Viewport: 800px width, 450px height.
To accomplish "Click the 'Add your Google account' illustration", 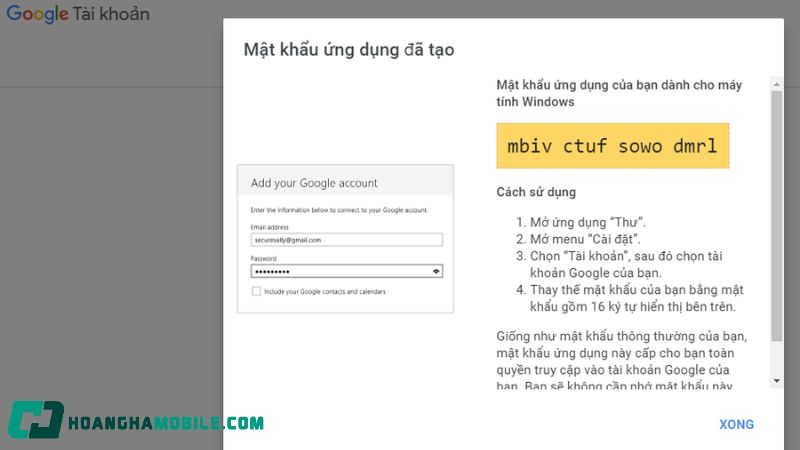I will click(345, 239).
